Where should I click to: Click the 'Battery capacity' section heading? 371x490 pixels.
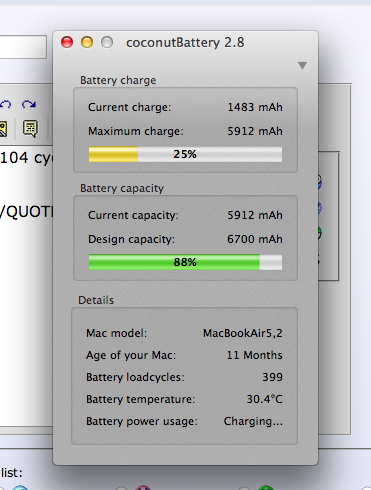(122, 188)
